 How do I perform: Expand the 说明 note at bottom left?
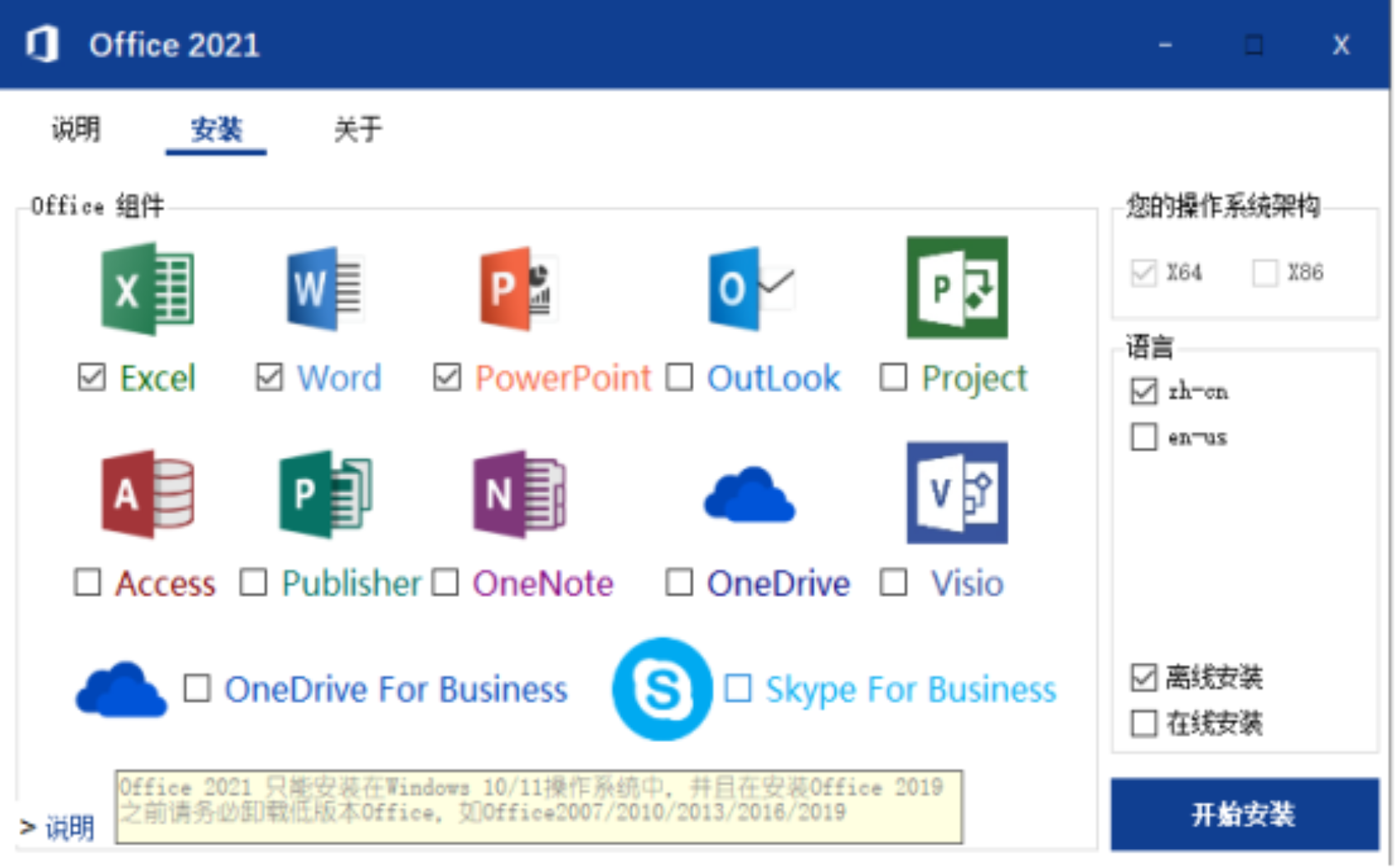pyautogui.click(x=56, y=827)
